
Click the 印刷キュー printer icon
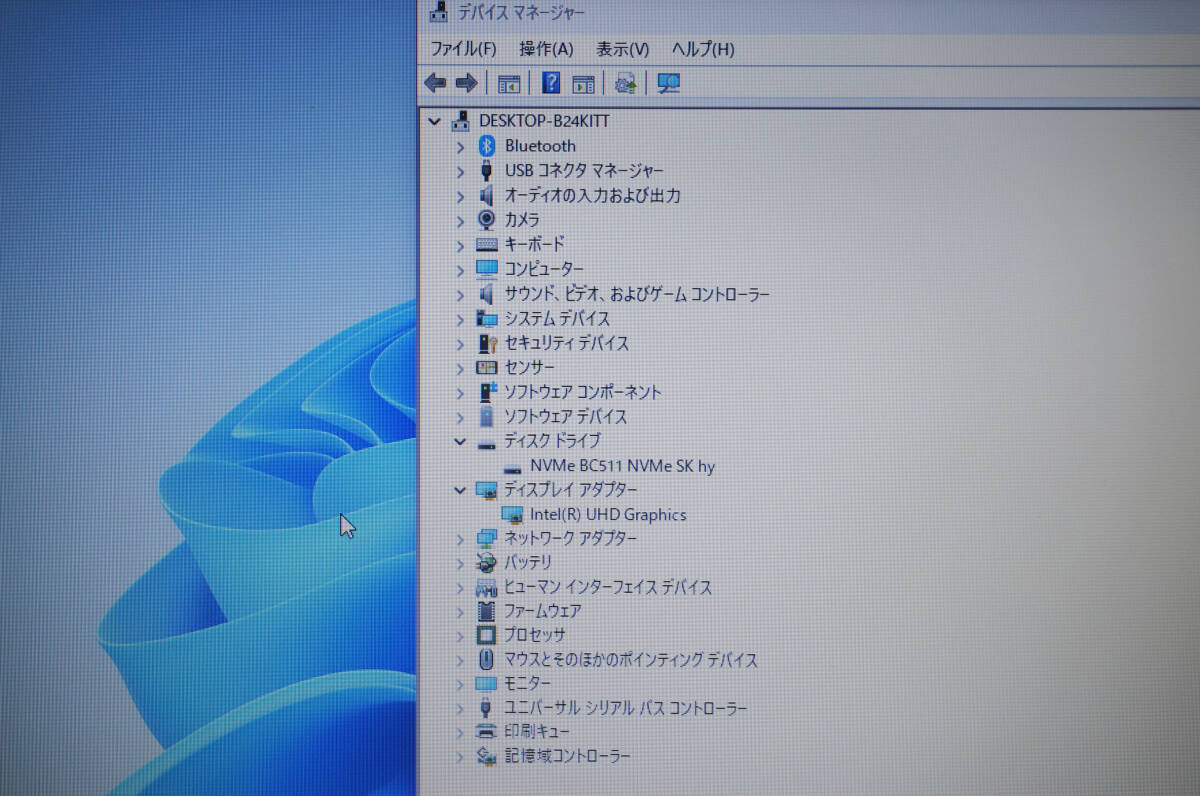[x=487, y=732]
